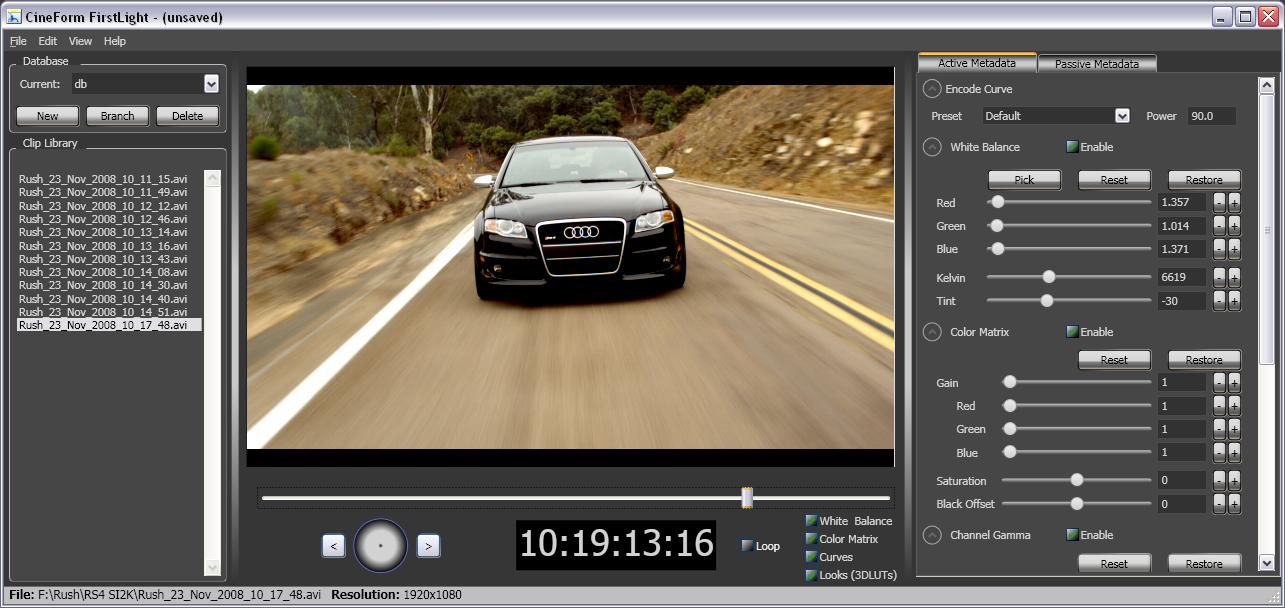The width and height of the screenshot is (1285, 608).
Task: Click plus stepper for Red white balance
Action: pyautogui.click(x=1234, y=203)
